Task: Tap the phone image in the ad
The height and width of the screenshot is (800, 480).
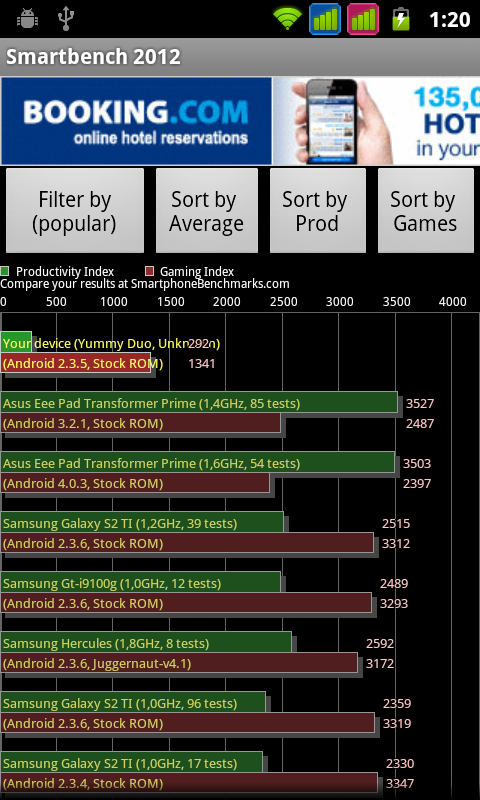Action: [331, 121]
